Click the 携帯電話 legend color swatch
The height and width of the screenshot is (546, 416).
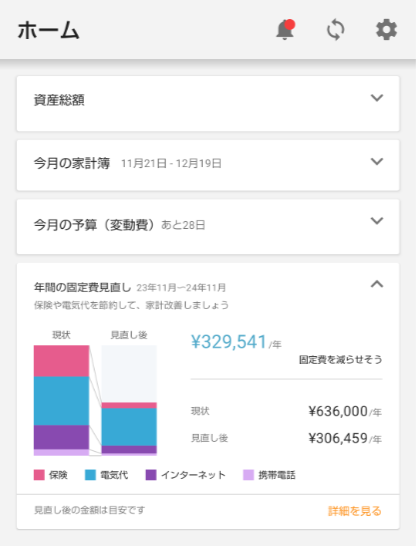248,475
